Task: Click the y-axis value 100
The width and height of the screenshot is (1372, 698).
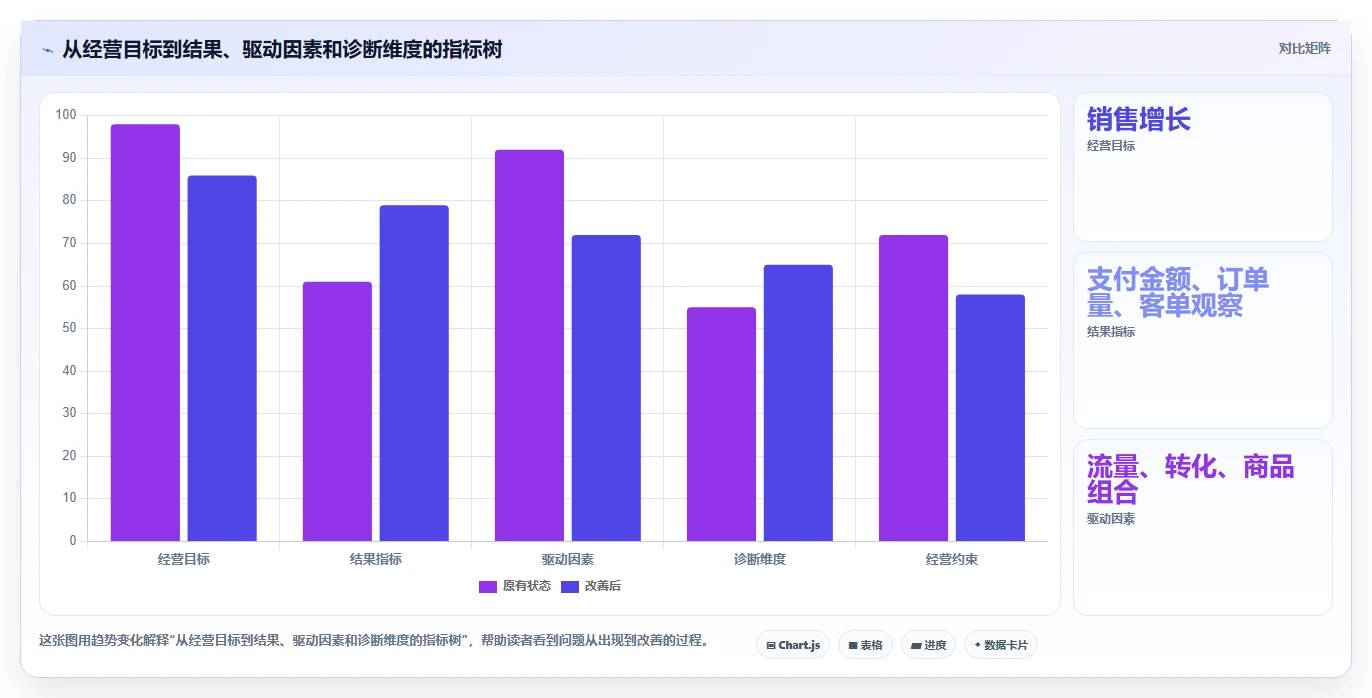Action: click(x=66, y=115)
